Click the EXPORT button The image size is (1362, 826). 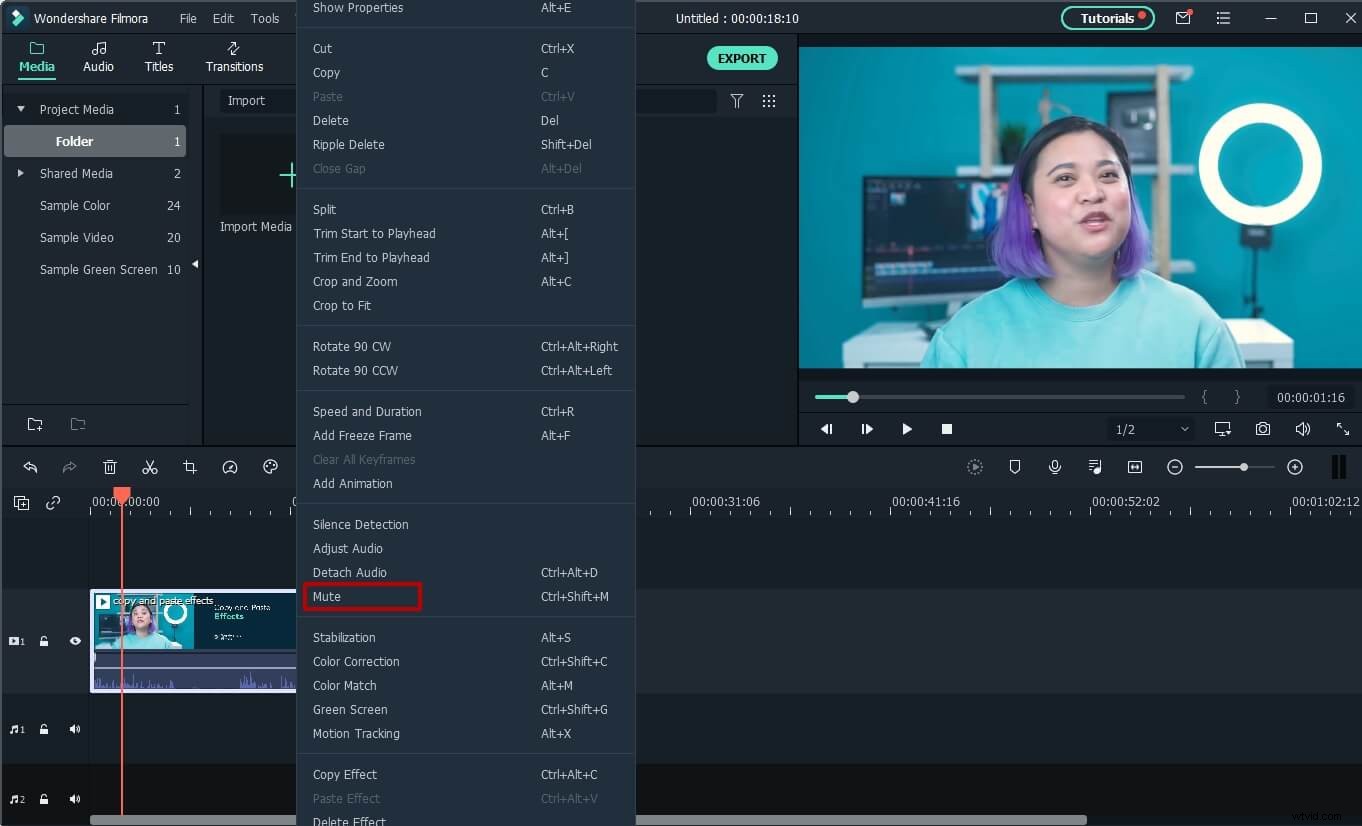pyautogui.click(x=742, y=58)
